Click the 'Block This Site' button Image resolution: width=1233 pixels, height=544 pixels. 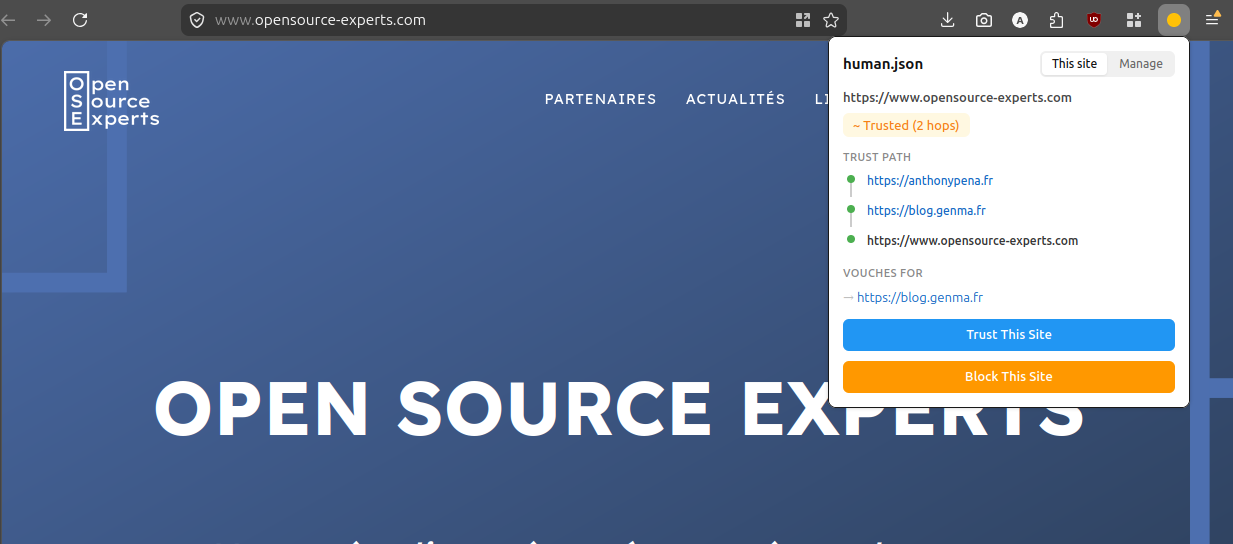pos(1009,377)
